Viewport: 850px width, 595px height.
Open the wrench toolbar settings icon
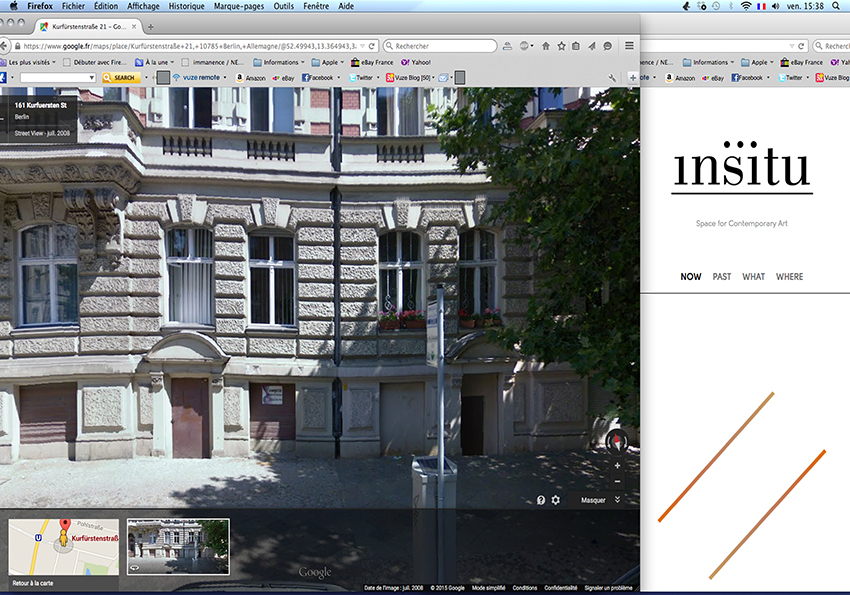click(613, 78)
